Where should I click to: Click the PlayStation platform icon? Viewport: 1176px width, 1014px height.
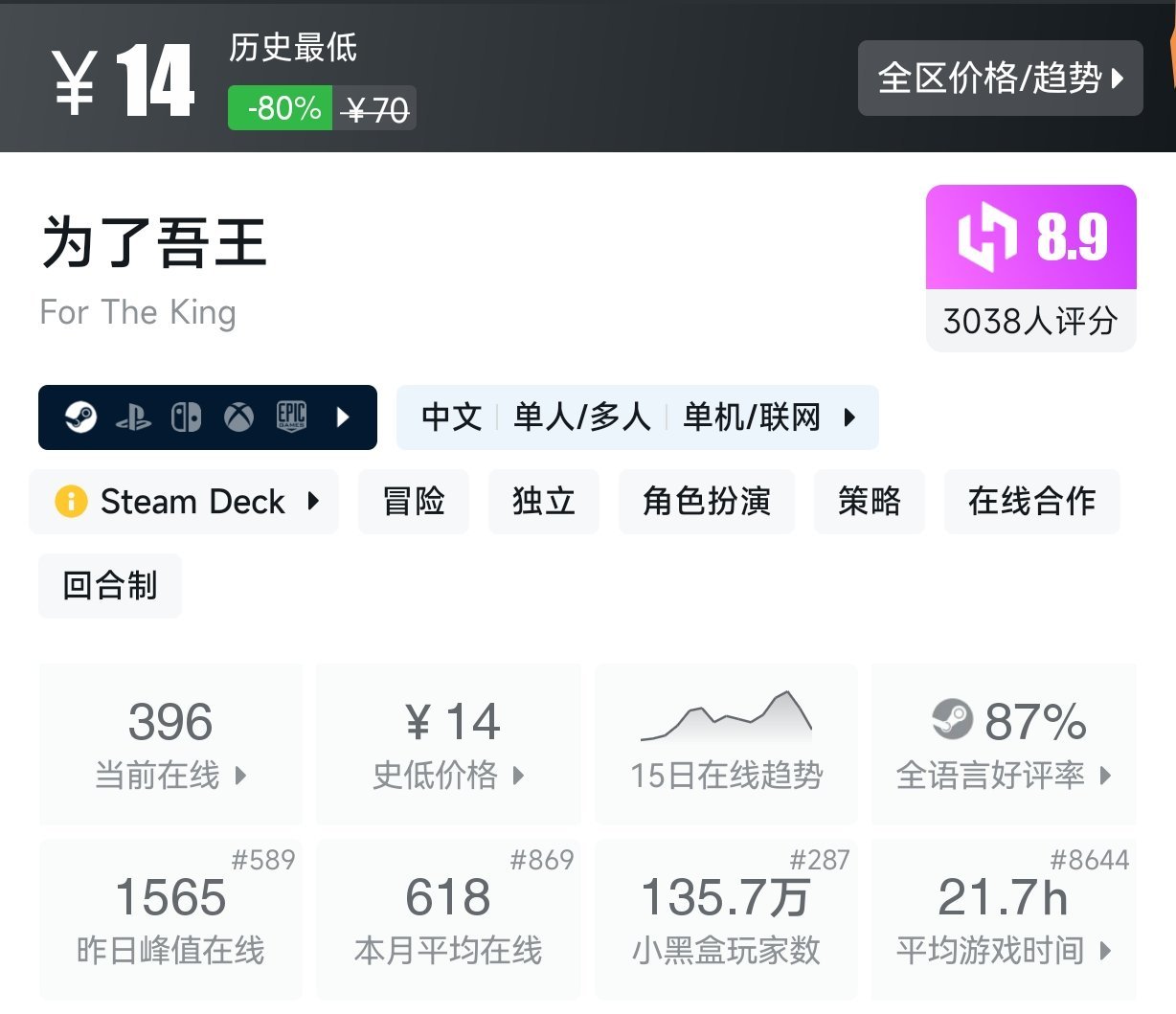point(133,417)
